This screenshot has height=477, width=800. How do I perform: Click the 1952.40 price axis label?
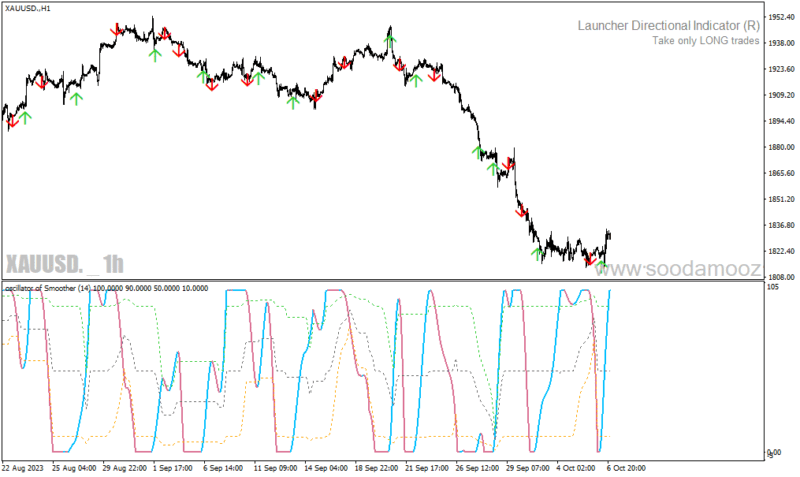782,17
